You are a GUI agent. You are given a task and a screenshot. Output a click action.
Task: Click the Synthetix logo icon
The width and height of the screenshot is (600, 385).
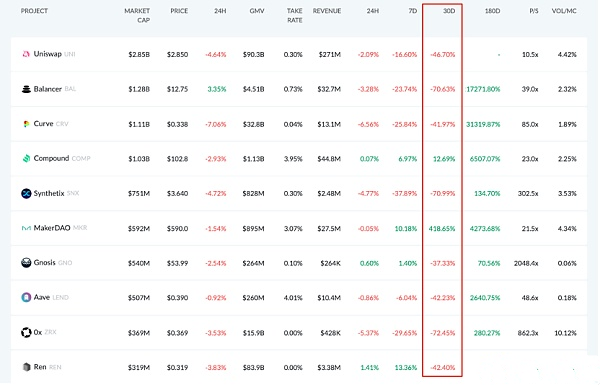coord(26,193)
